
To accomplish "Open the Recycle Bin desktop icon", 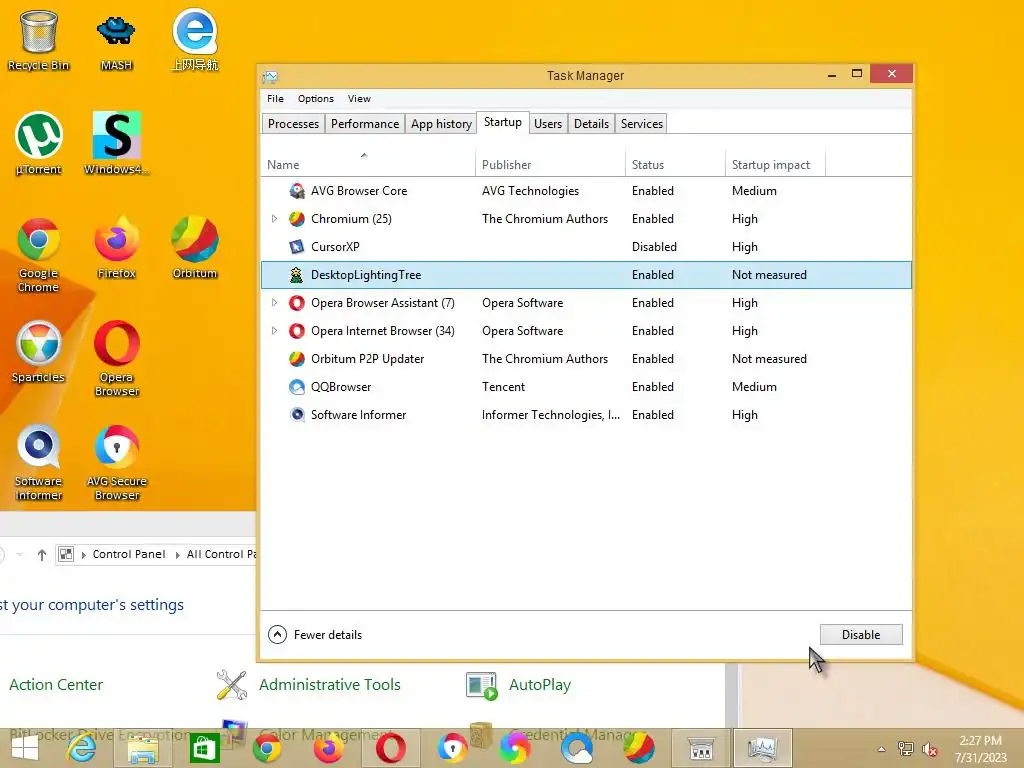I will [38, 40].
